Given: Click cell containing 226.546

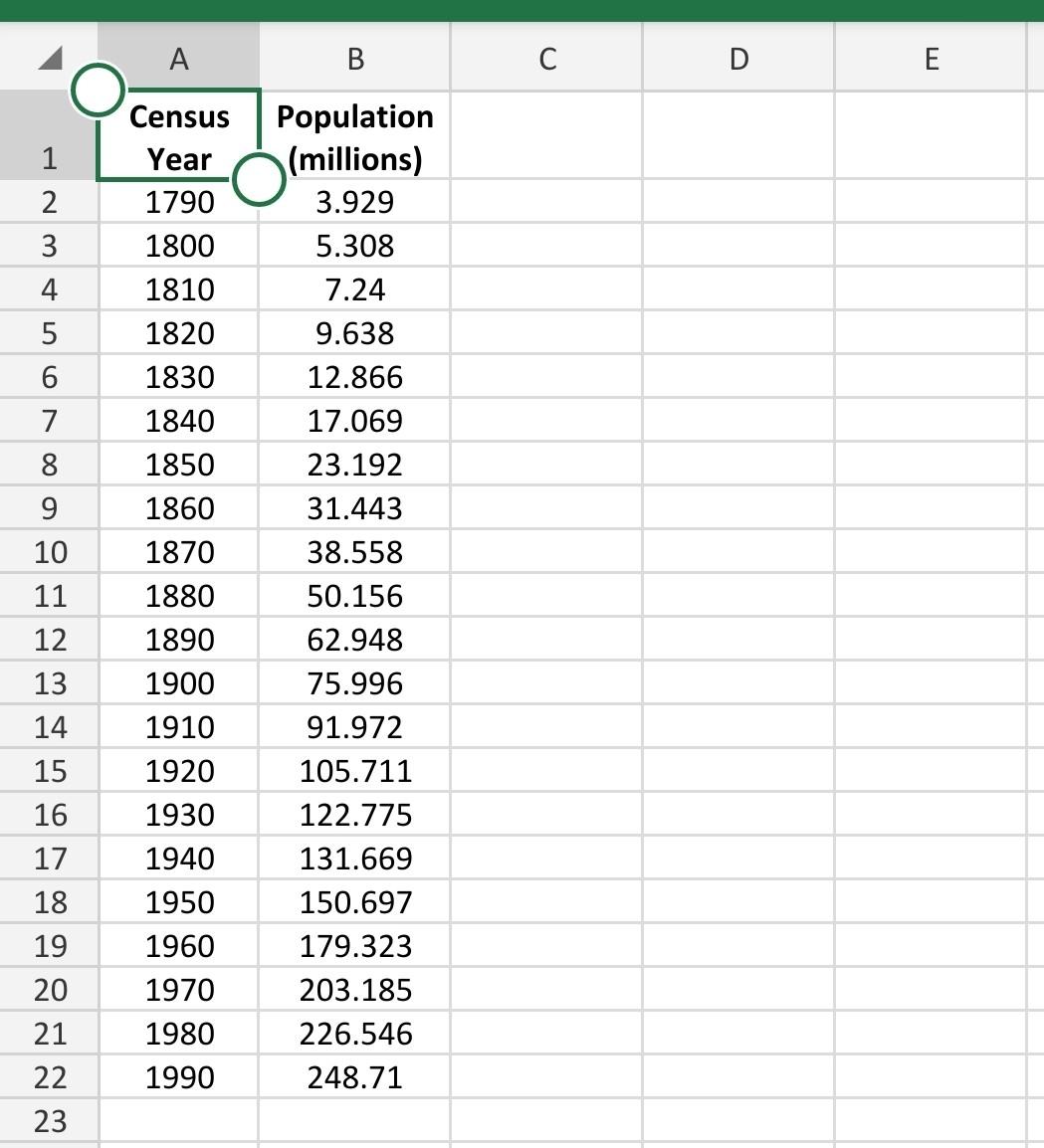Looking at the screenshot, I should tap(354, 1033).
